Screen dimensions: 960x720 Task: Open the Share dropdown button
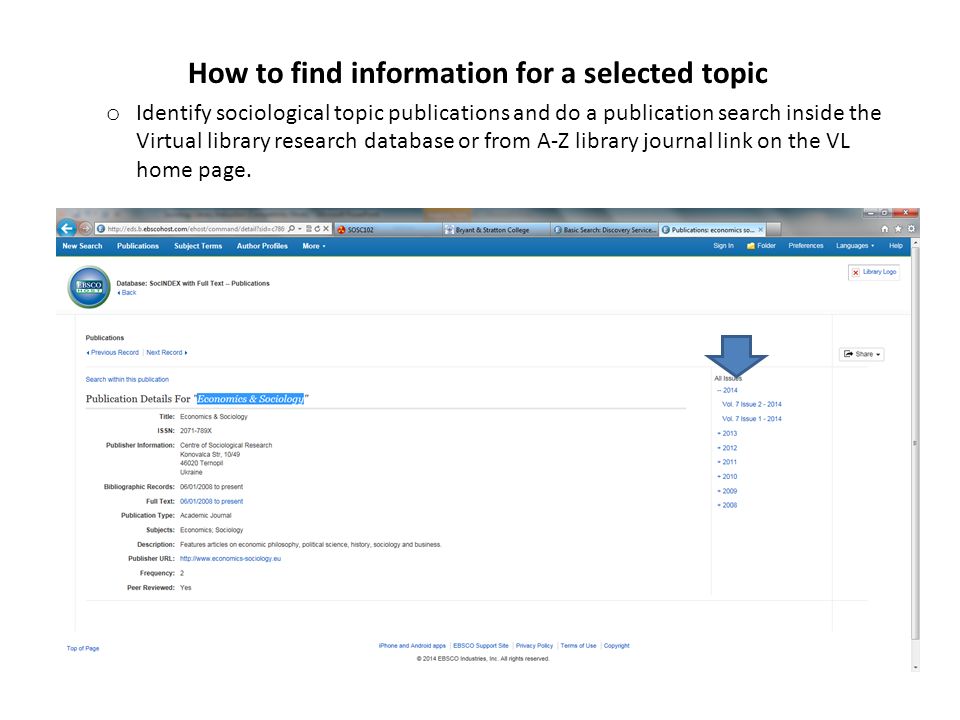tap(861, 354)
